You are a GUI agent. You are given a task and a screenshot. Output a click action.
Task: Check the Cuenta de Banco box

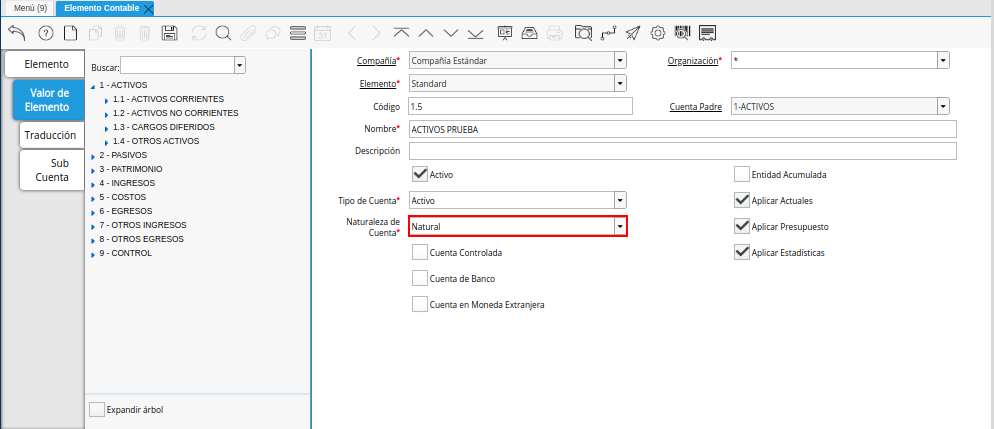(x=420, y=278)
